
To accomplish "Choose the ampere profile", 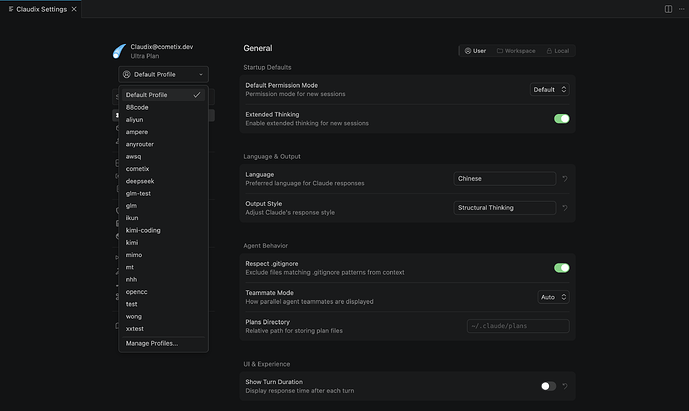I will coord(163,132).
